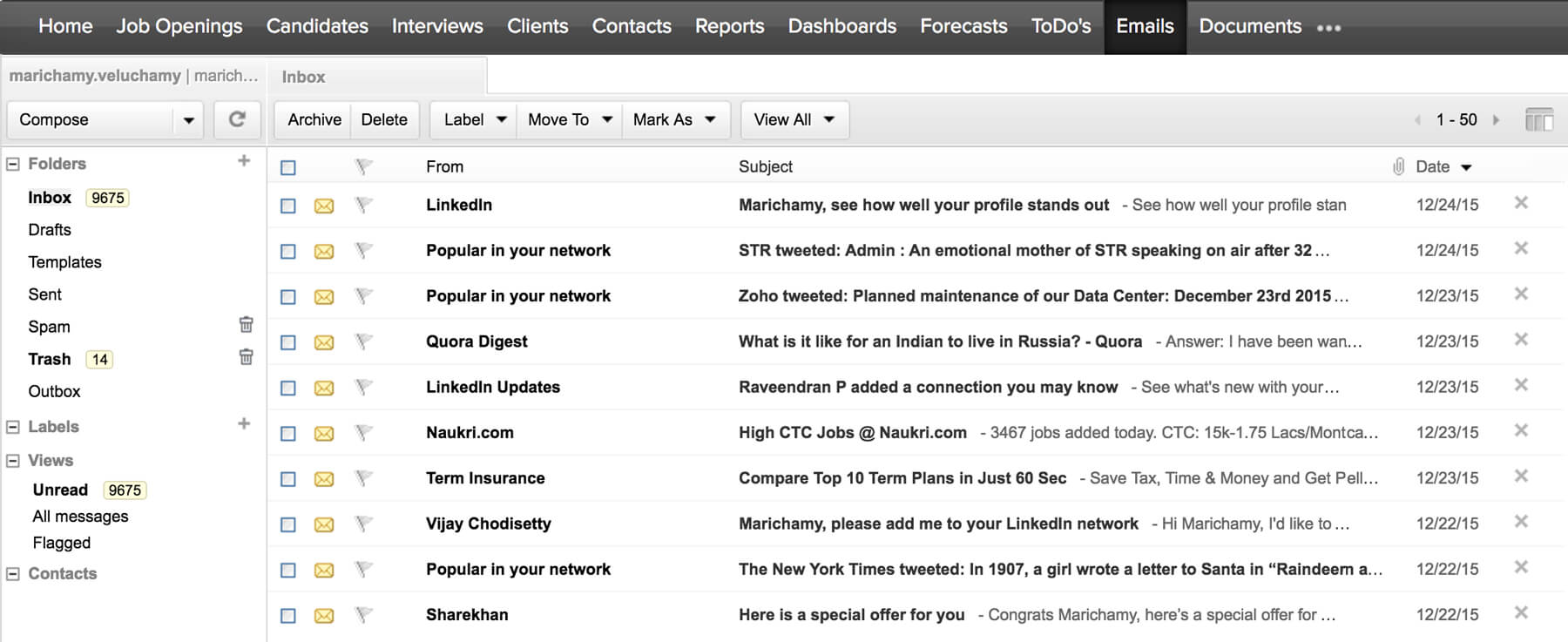Tick the select-all emails checkbox
Image resolution: width=1568 pixels, height=642 pixels.
(x=288, y=167)
